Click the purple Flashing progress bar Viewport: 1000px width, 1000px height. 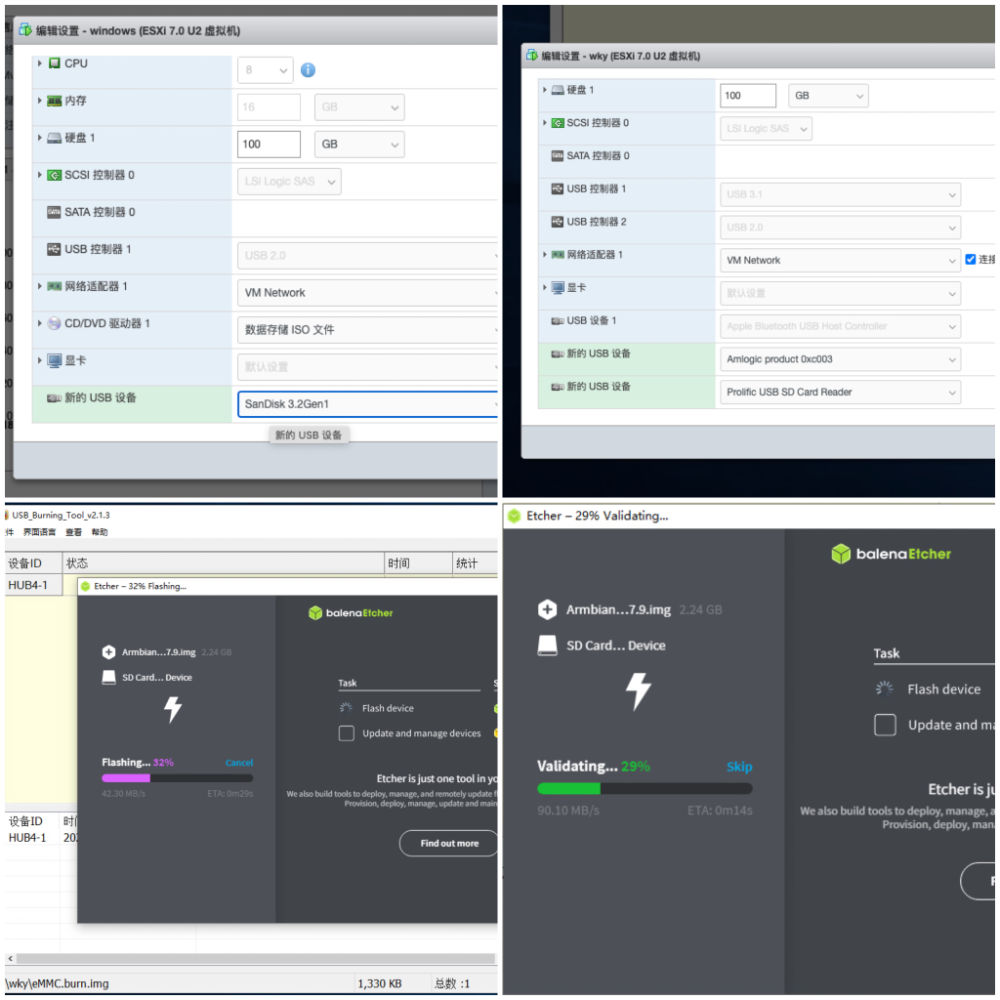tap(177, 778)
